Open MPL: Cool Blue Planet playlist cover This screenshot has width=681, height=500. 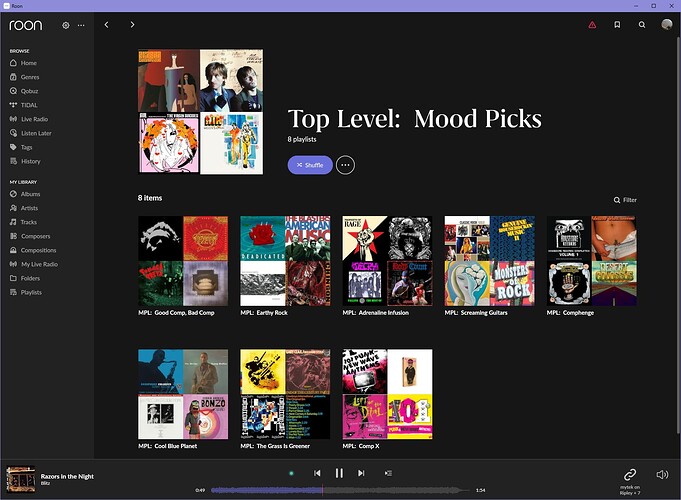pos(183,394)
